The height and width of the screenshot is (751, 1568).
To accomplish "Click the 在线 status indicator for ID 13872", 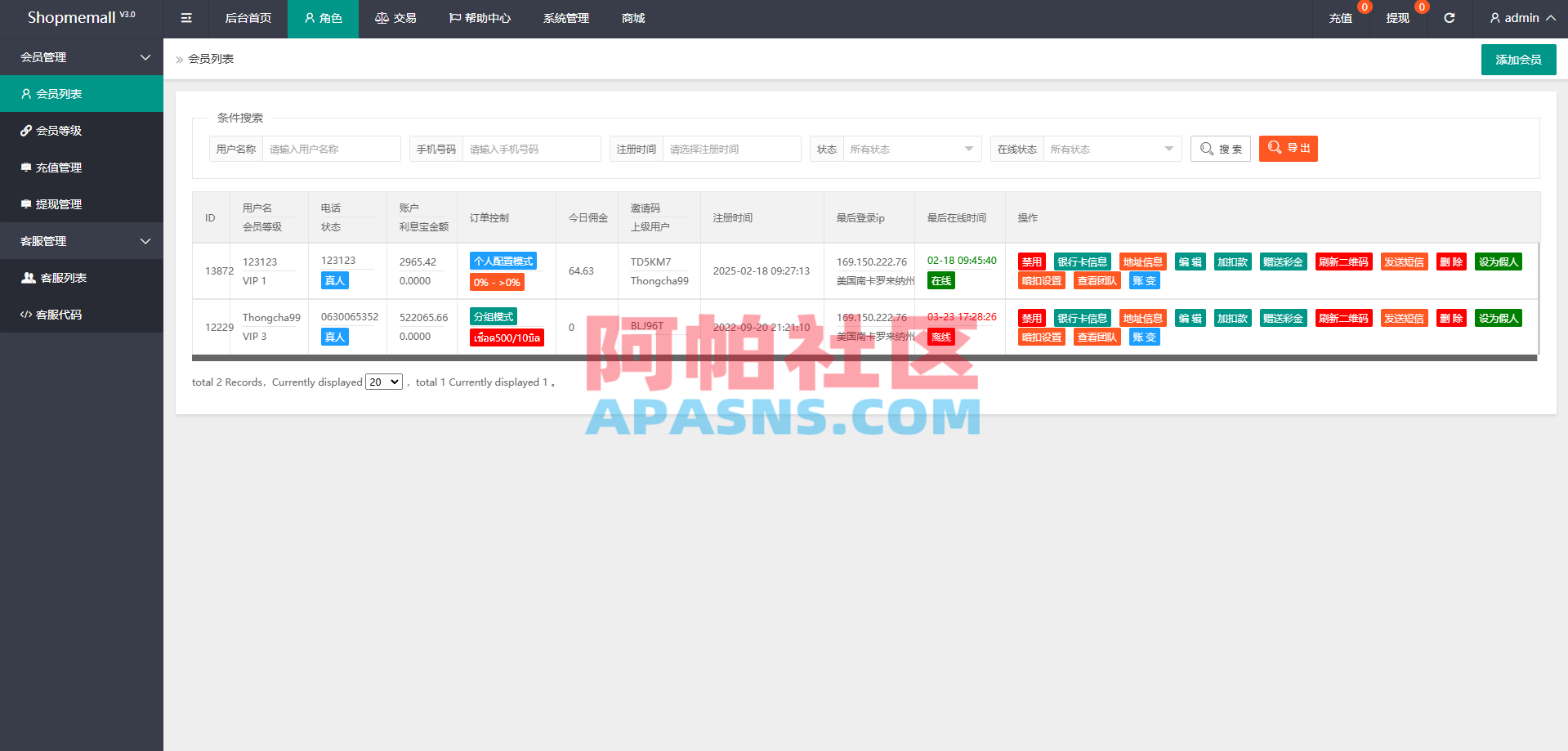I will pyautogui.click(x=940, y=280).
